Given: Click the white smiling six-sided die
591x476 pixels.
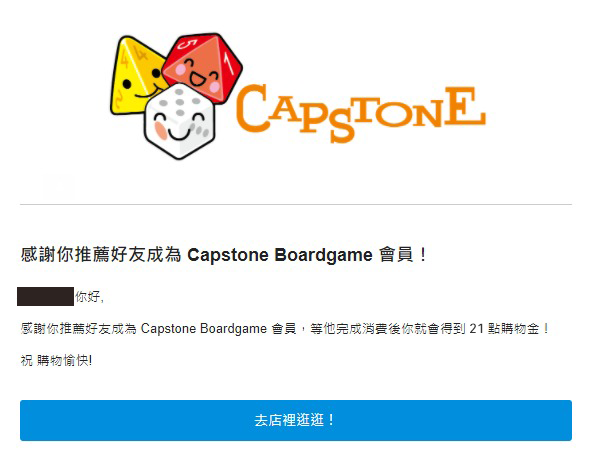Looking at the screenshot, I should [x=179, y=121].
